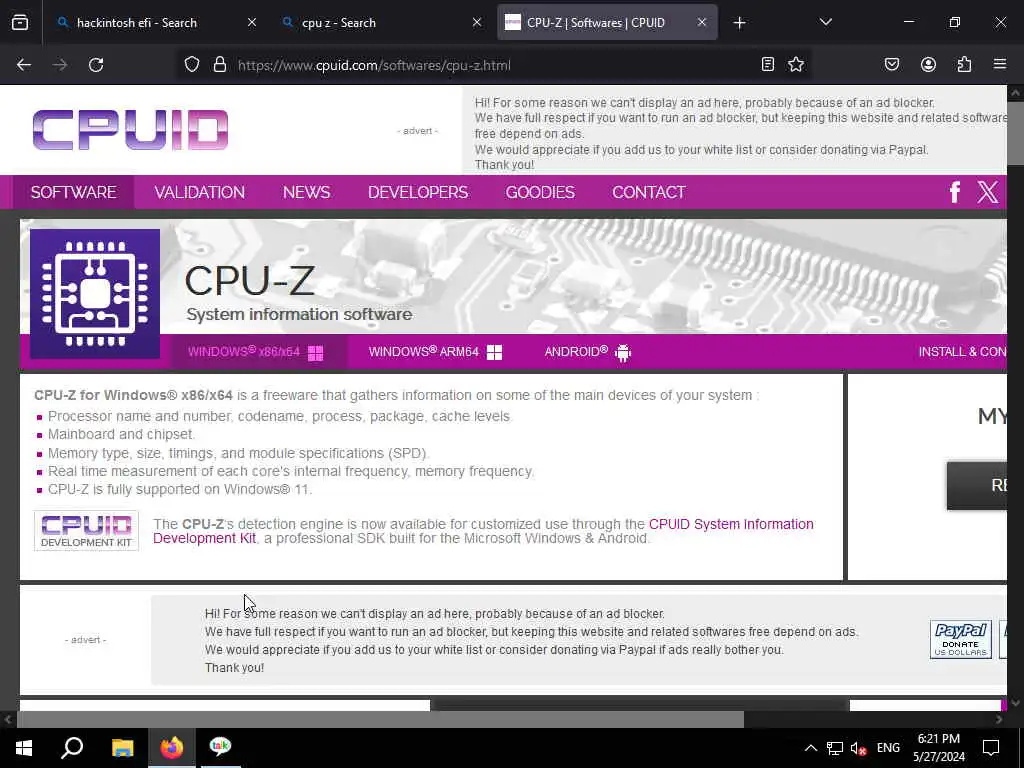Viewport: 1024px width, 768px height.
Task: Show hidden tray icons chevron
Action: 810,748
